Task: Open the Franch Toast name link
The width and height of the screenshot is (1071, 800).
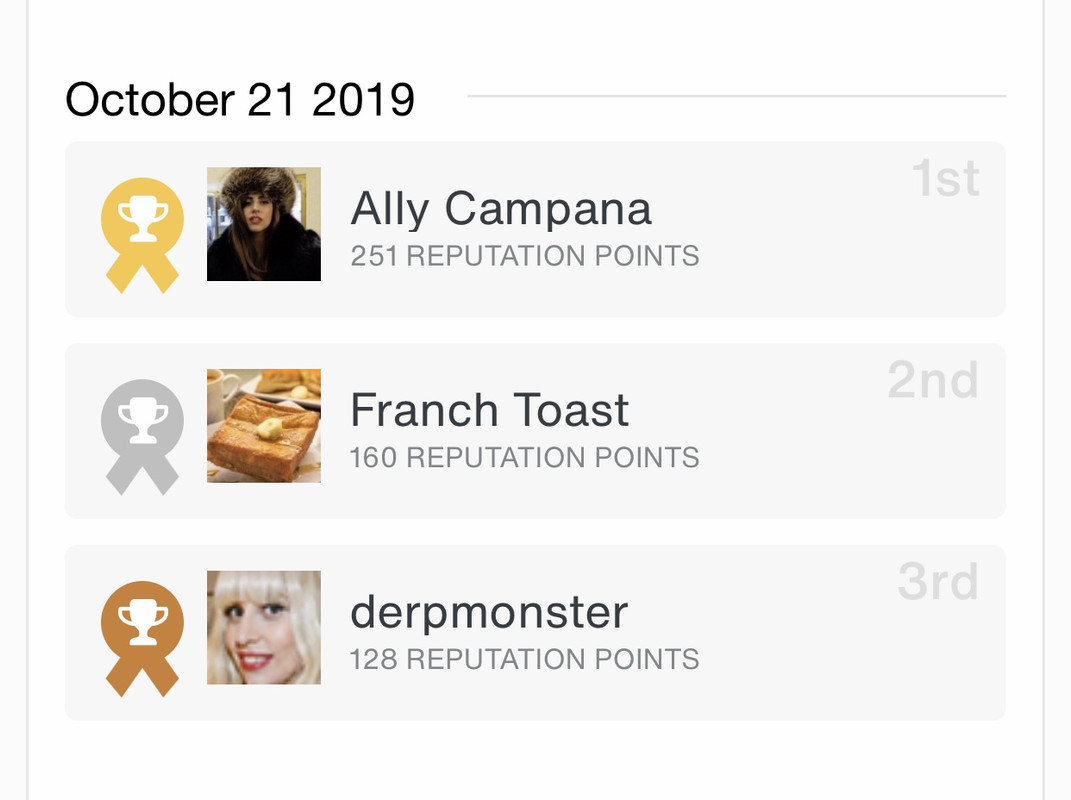Action: [x=489, y=410]
